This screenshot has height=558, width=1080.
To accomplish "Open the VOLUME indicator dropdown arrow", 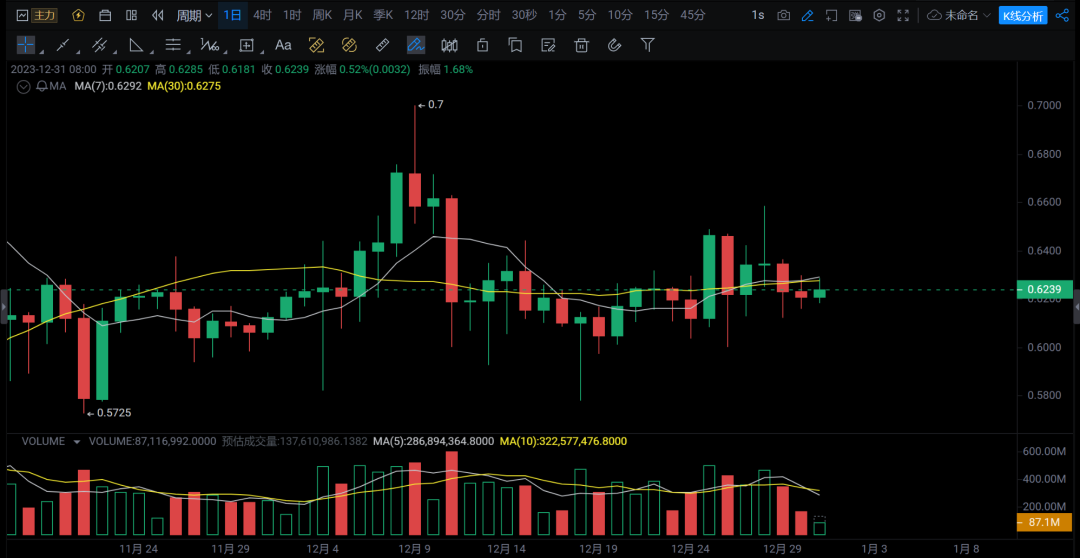I will point(76,442).
